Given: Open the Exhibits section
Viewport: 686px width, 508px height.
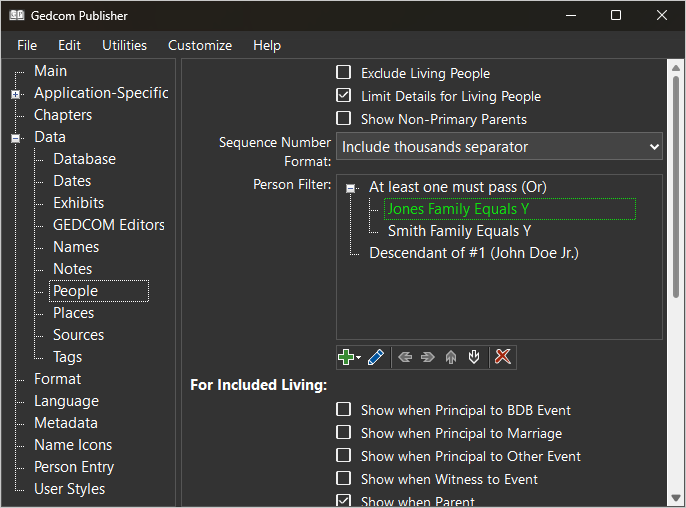Looking at the screenshot, I should click(x=79, y=203).
